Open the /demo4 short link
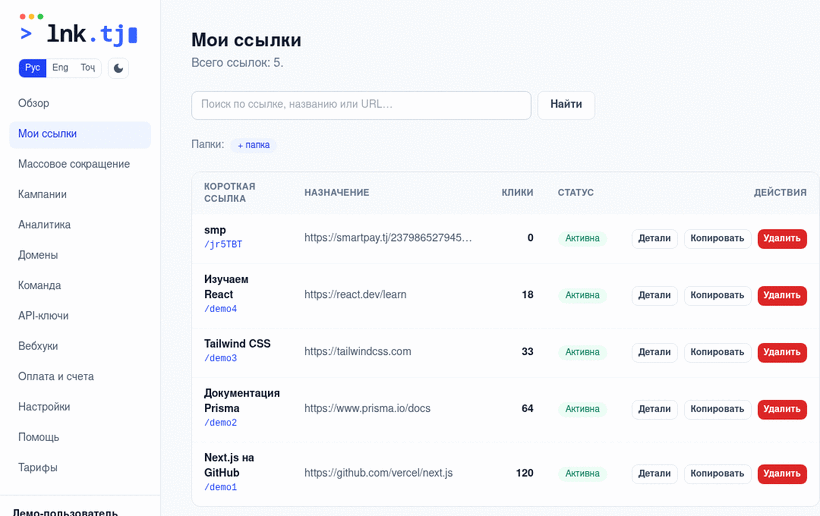 pyautogui.click(x=220, y=309)
